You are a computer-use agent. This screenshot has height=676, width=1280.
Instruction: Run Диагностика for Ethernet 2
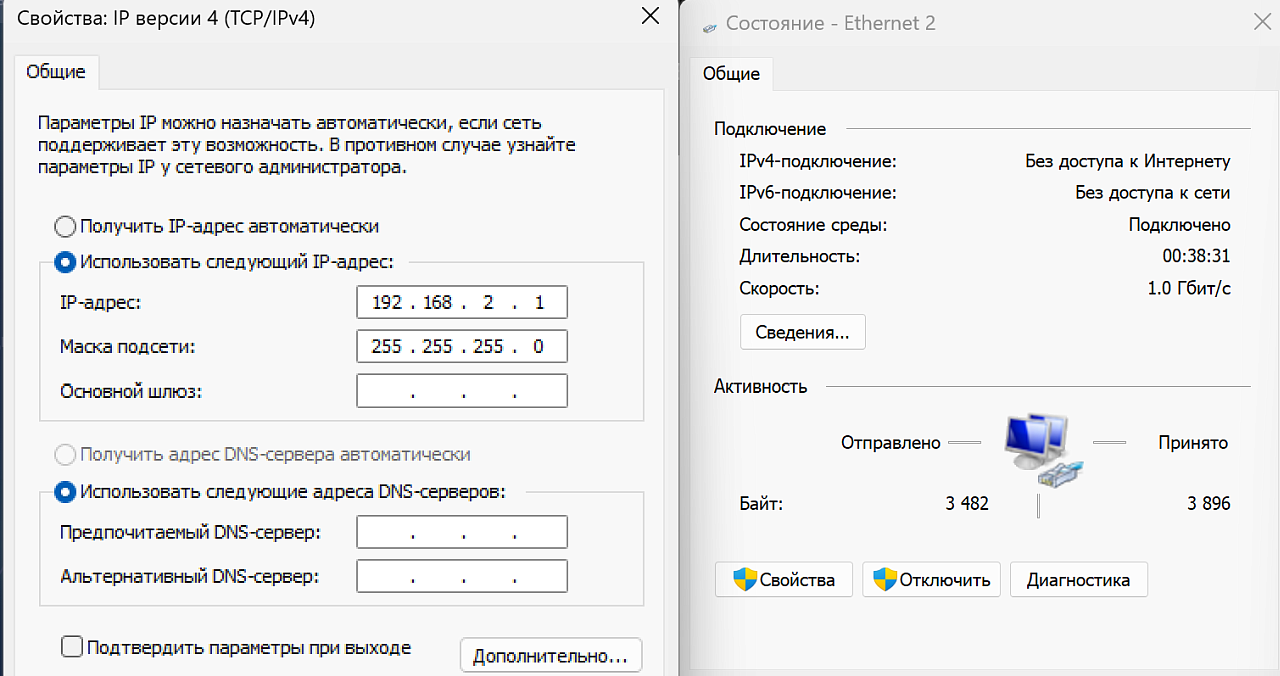click(x=1078, y=579)
